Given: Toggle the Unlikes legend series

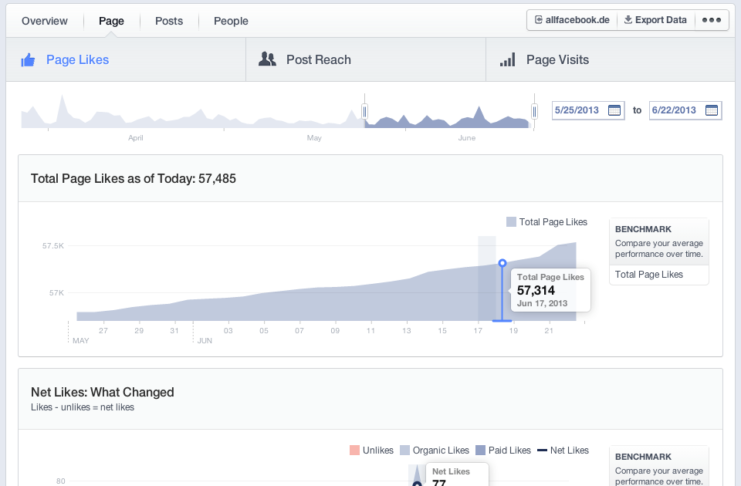Looking at the screenshot, I should tap(371, 450).
